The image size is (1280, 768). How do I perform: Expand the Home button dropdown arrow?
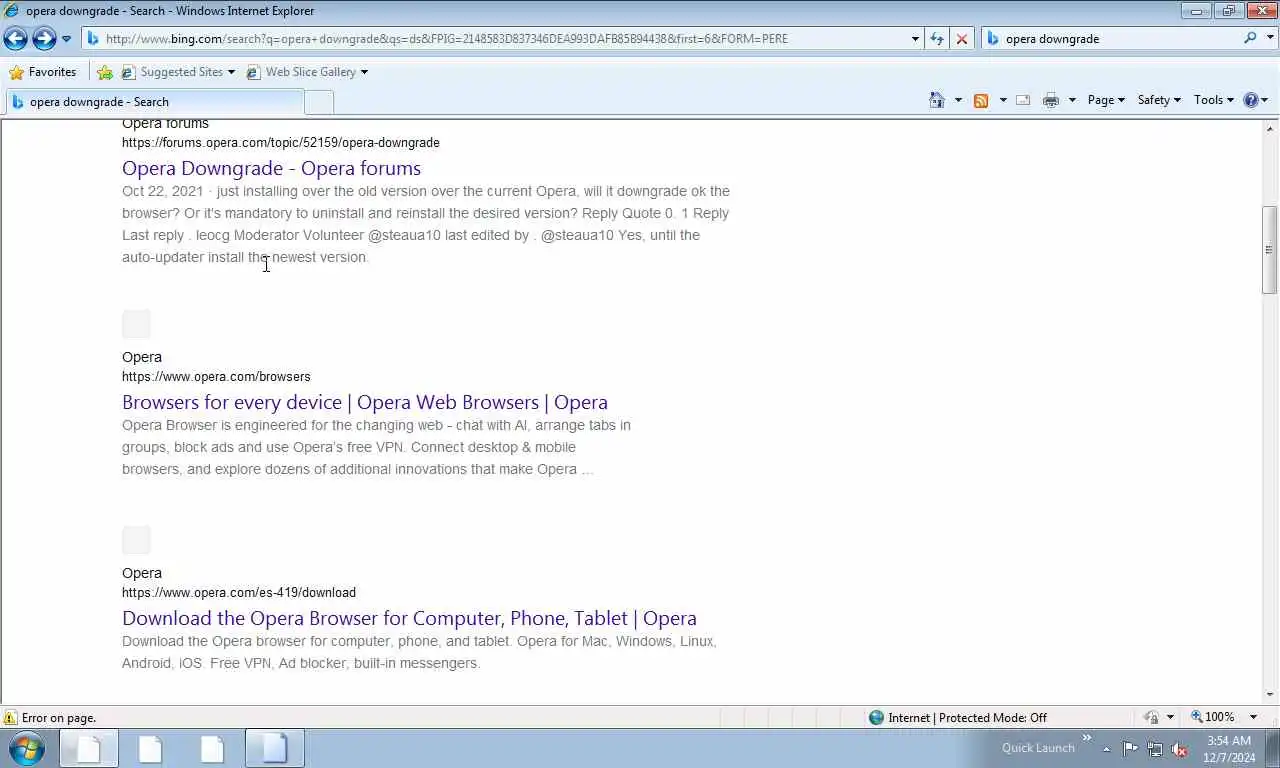pyautogui.click(x=958, y=100)
